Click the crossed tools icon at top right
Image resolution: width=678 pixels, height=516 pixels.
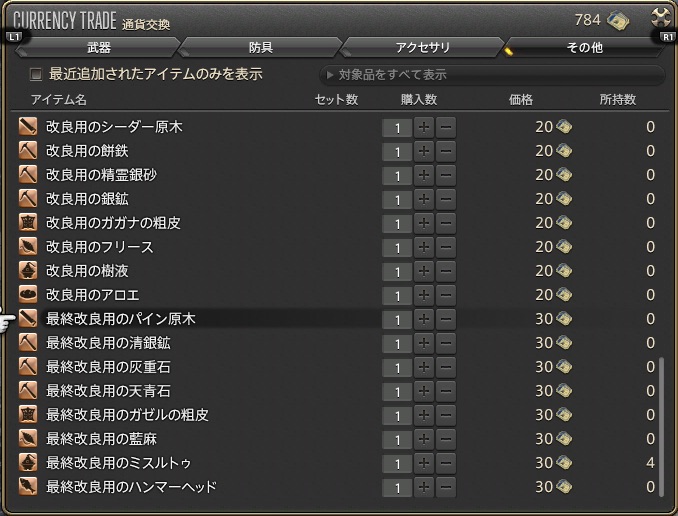[x=660, y=18]
